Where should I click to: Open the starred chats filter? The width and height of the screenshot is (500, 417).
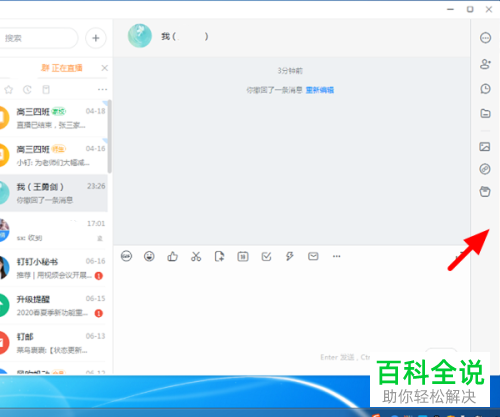9,89
